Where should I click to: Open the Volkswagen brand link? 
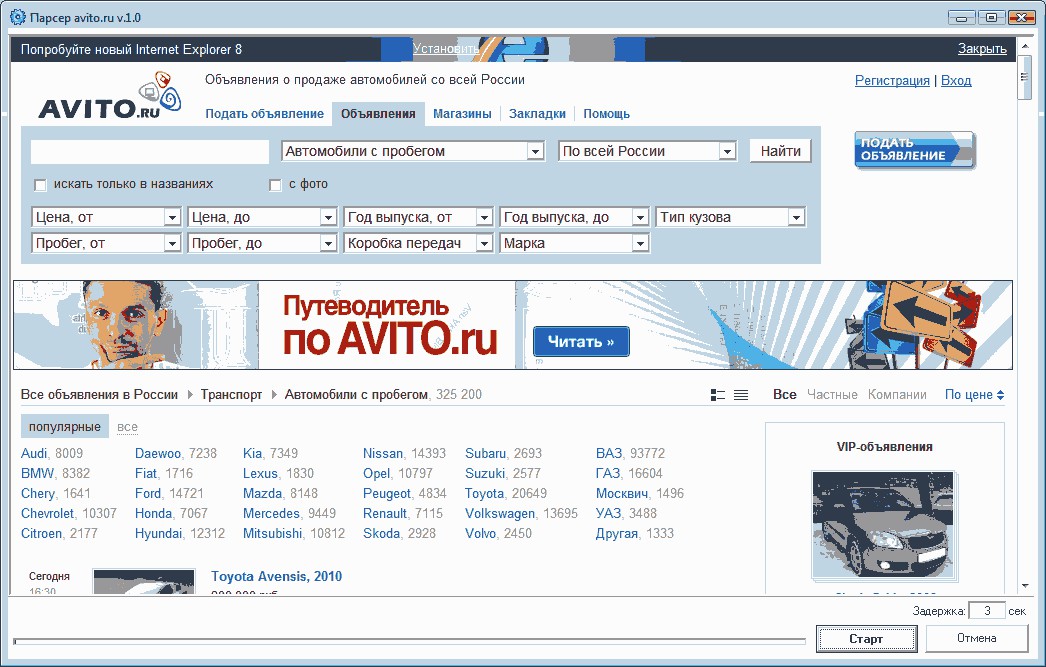500,514
